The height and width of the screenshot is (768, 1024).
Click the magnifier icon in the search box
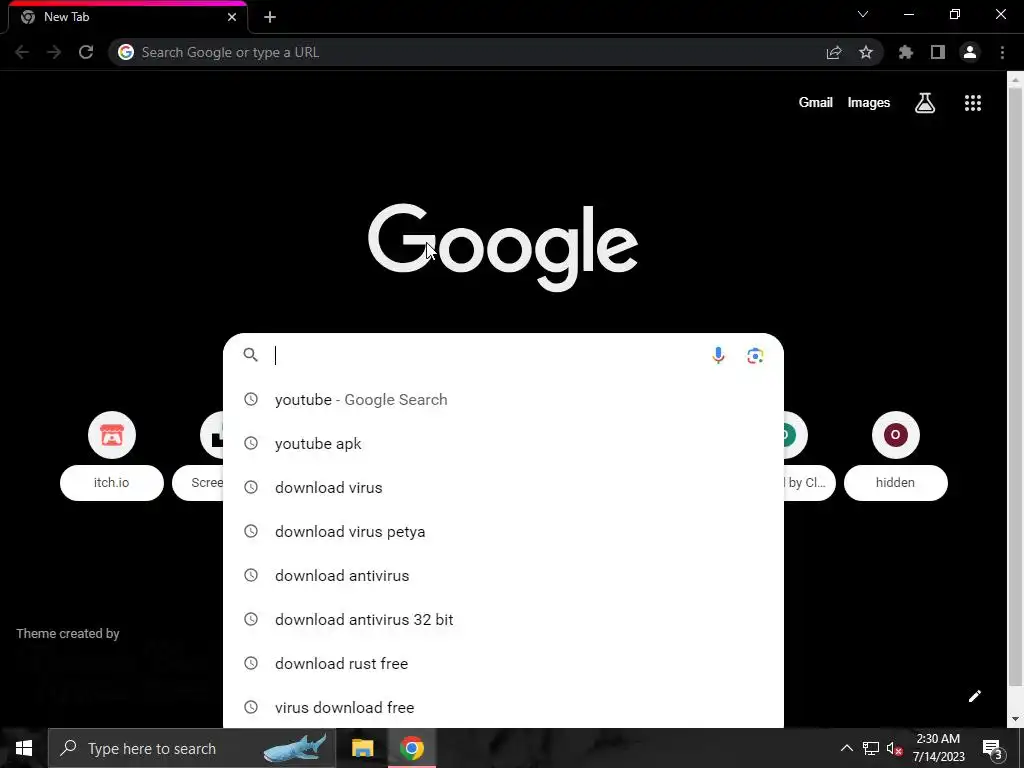251,355
